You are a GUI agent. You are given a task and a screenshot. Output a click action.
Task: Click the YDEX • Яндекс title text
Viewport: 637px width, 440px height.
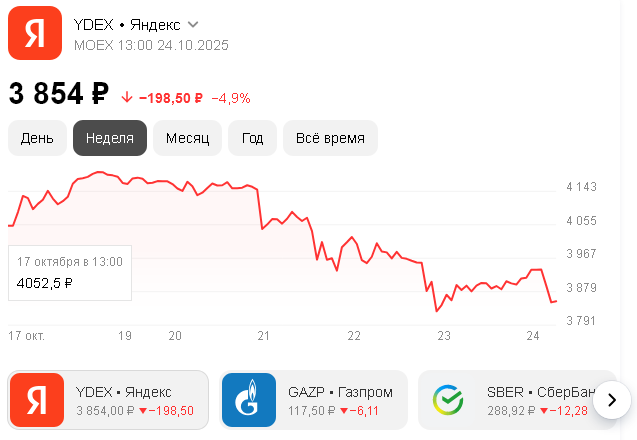tap(127, 24)
